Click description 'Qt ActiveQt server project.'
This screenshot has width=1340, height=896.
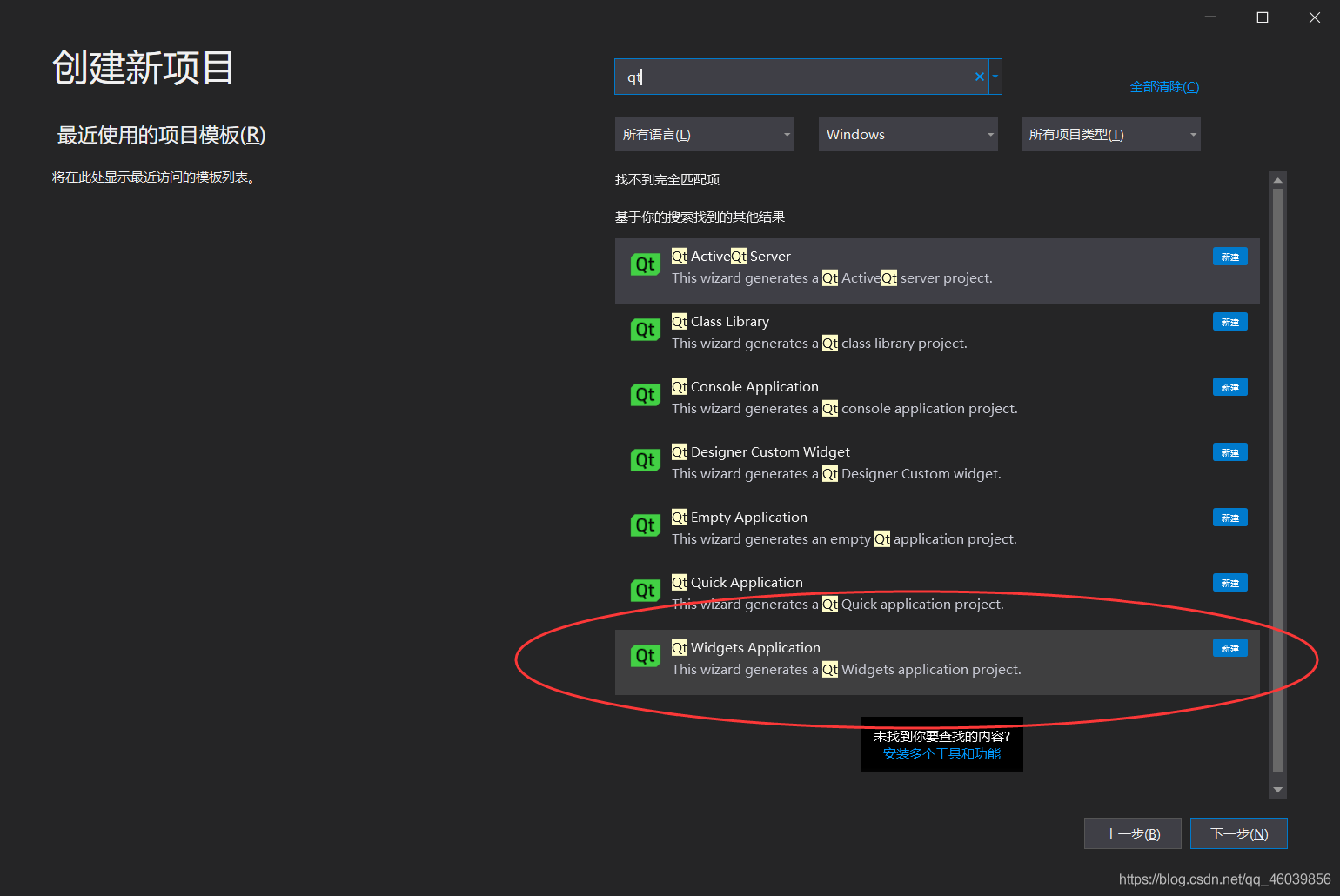coord(908,278)
